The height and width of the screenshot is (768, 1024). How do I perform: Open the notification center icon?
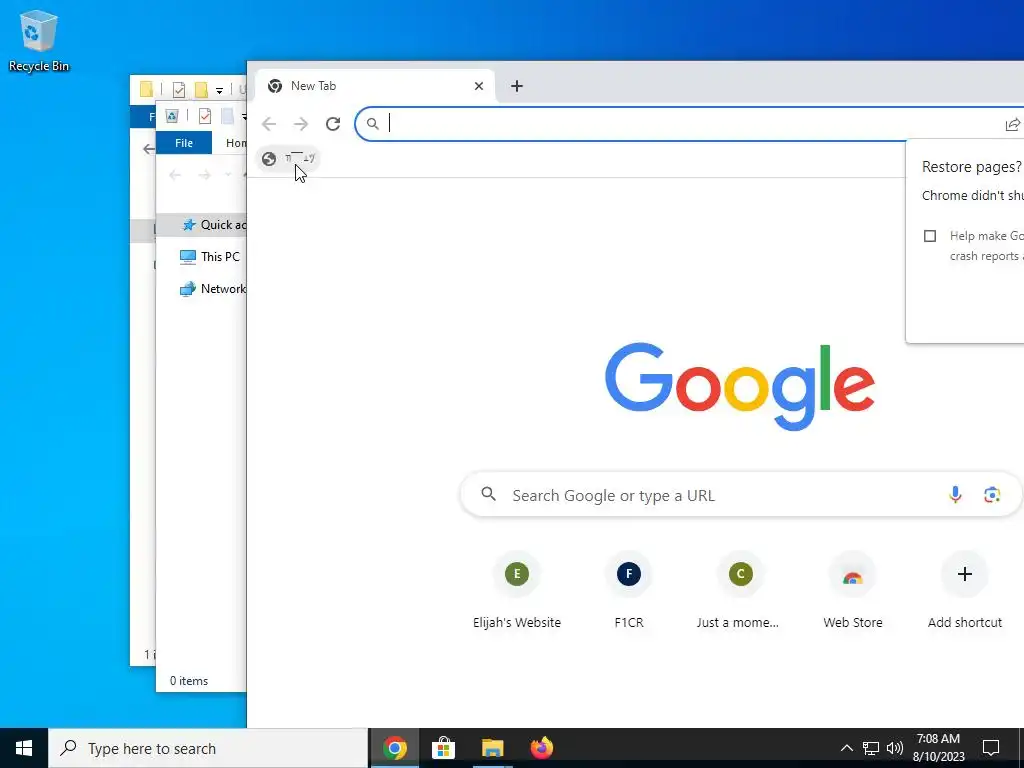tap(991, 748)
